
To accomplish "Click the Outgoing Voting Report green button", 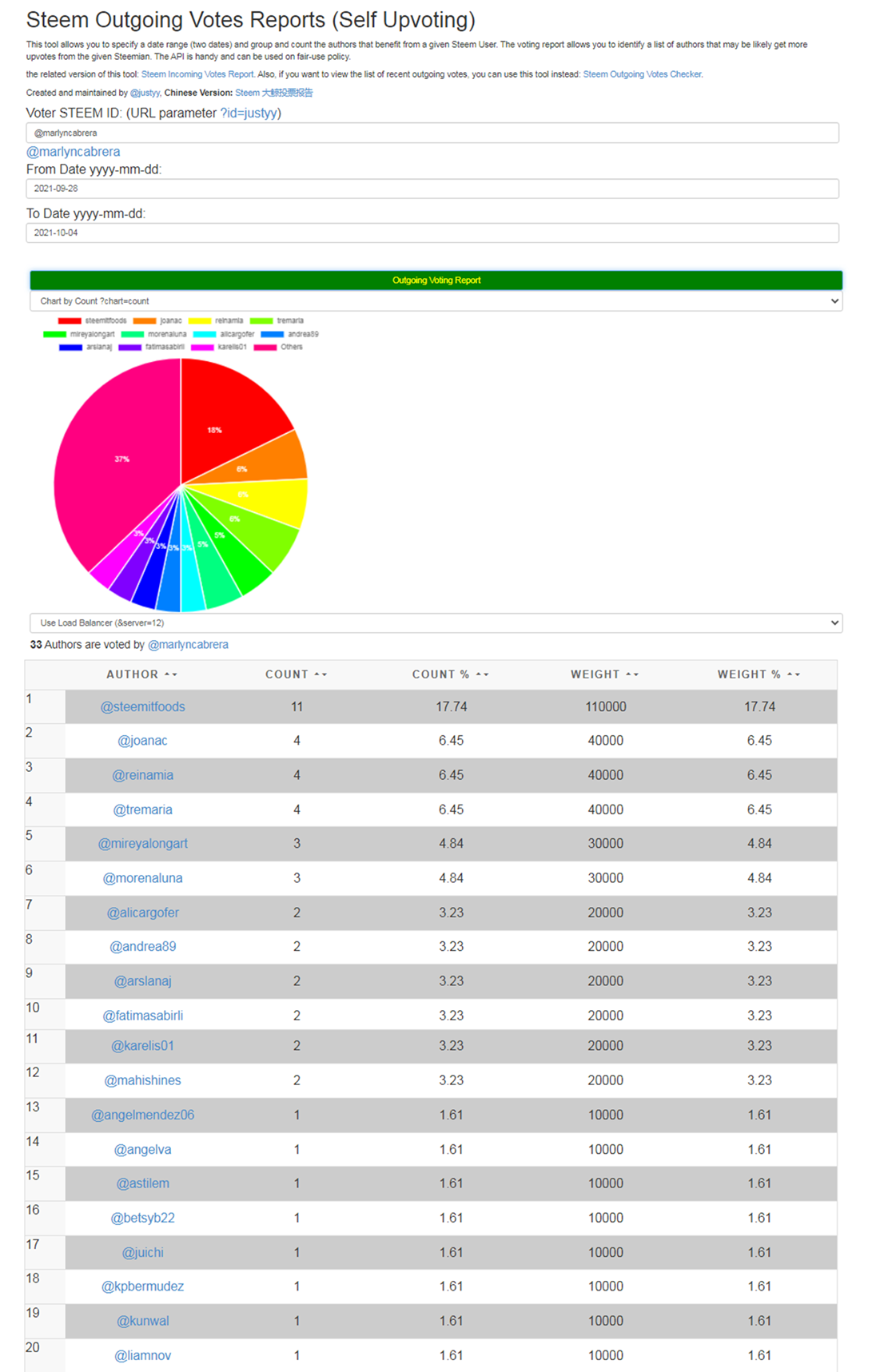I will click(436, 280).
